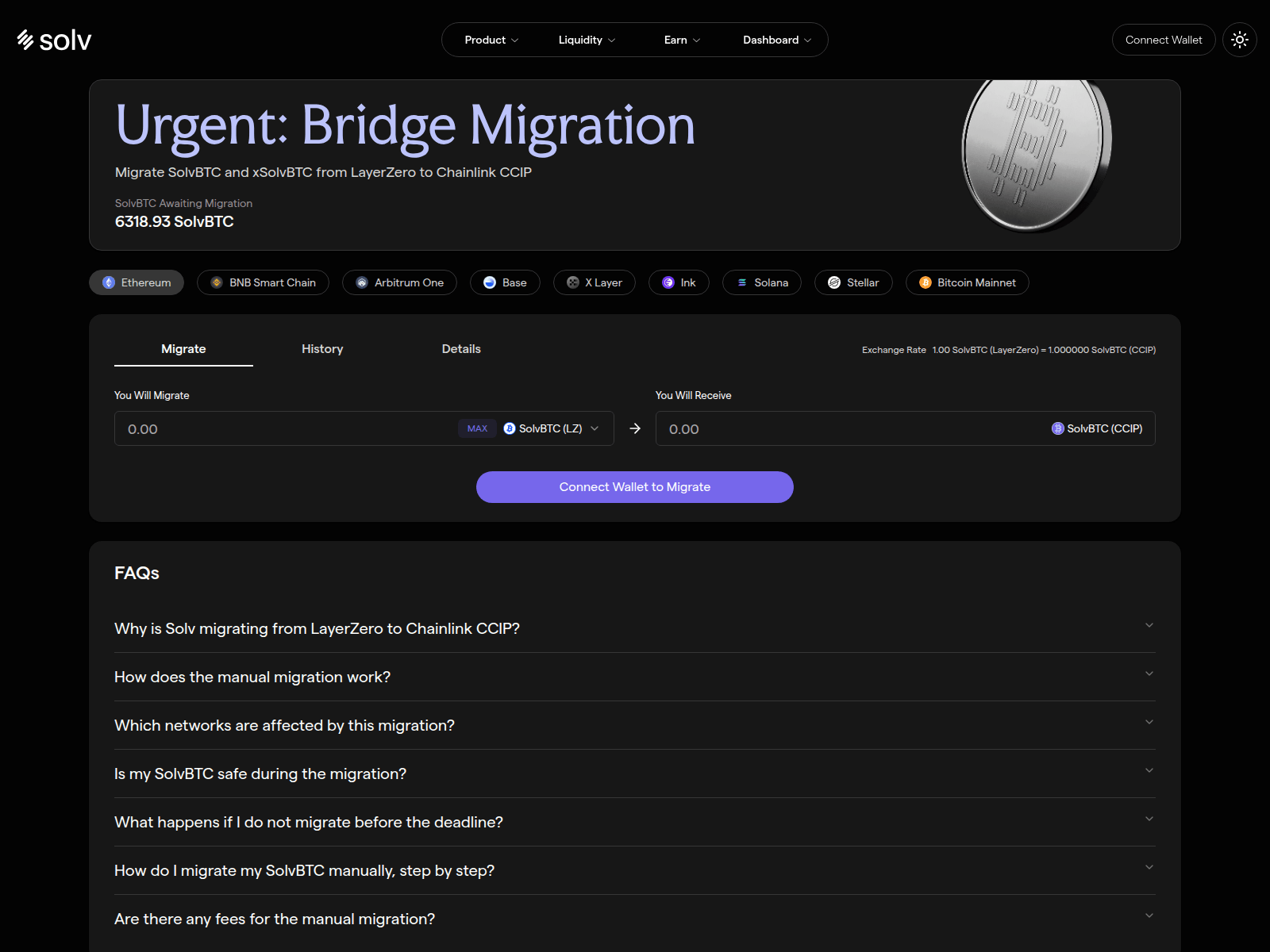Click the Connect Wallet to Migrate button

[635, 487]
